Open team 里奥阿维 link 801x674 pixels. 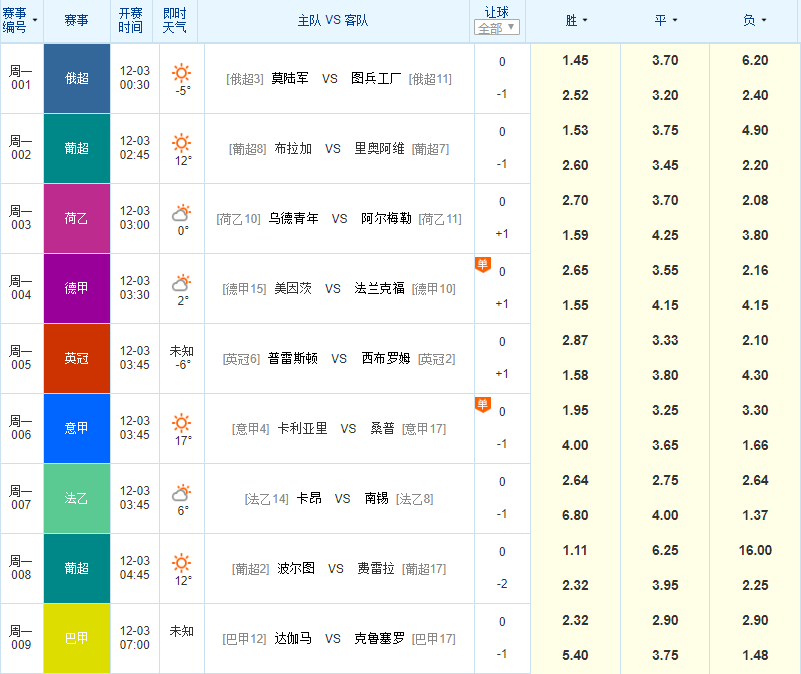click(x=379, y=148)
